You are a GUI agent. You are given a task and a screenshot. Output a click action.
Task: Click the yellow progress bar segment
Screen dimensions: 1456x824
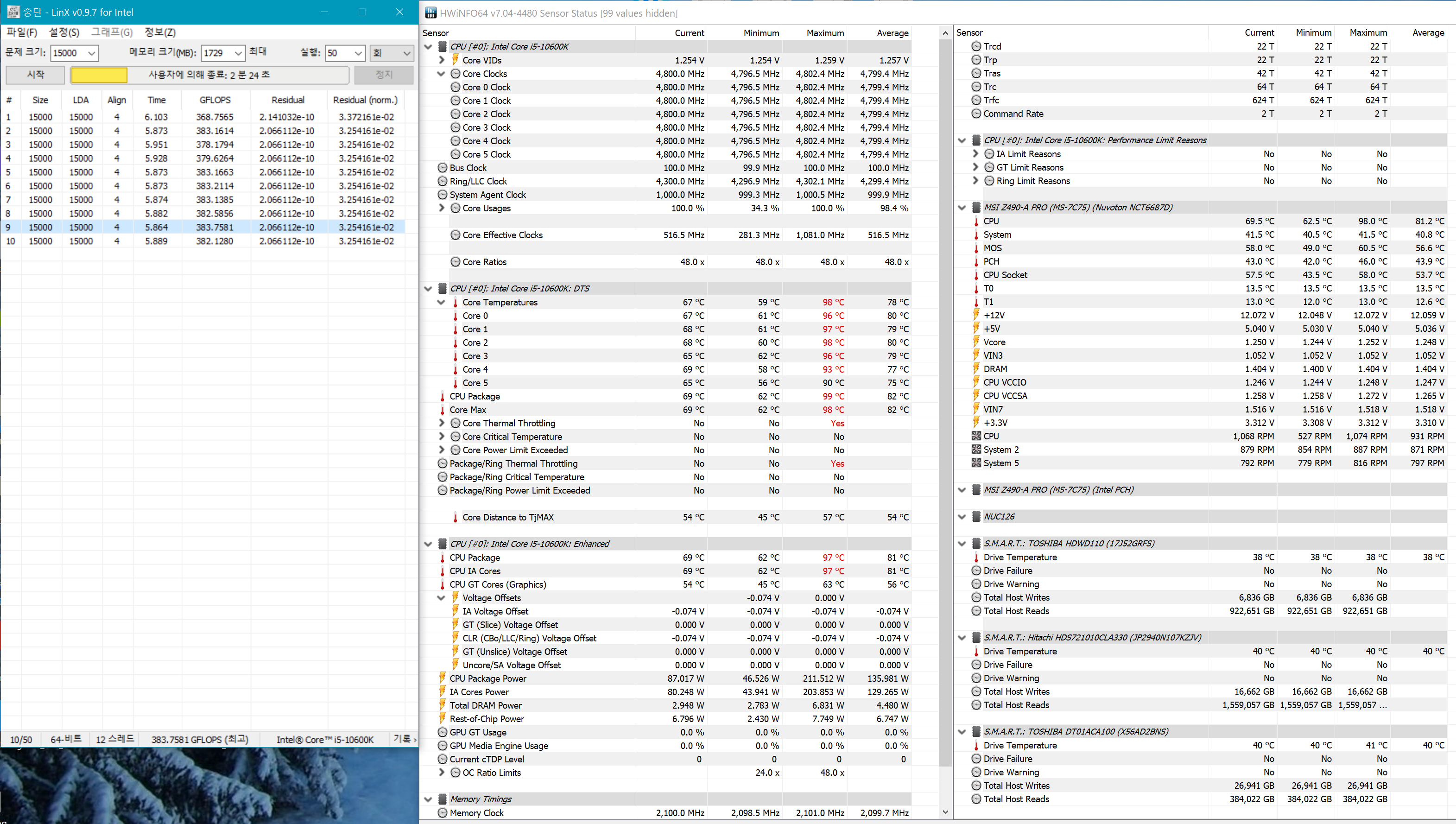pos(99,75)
